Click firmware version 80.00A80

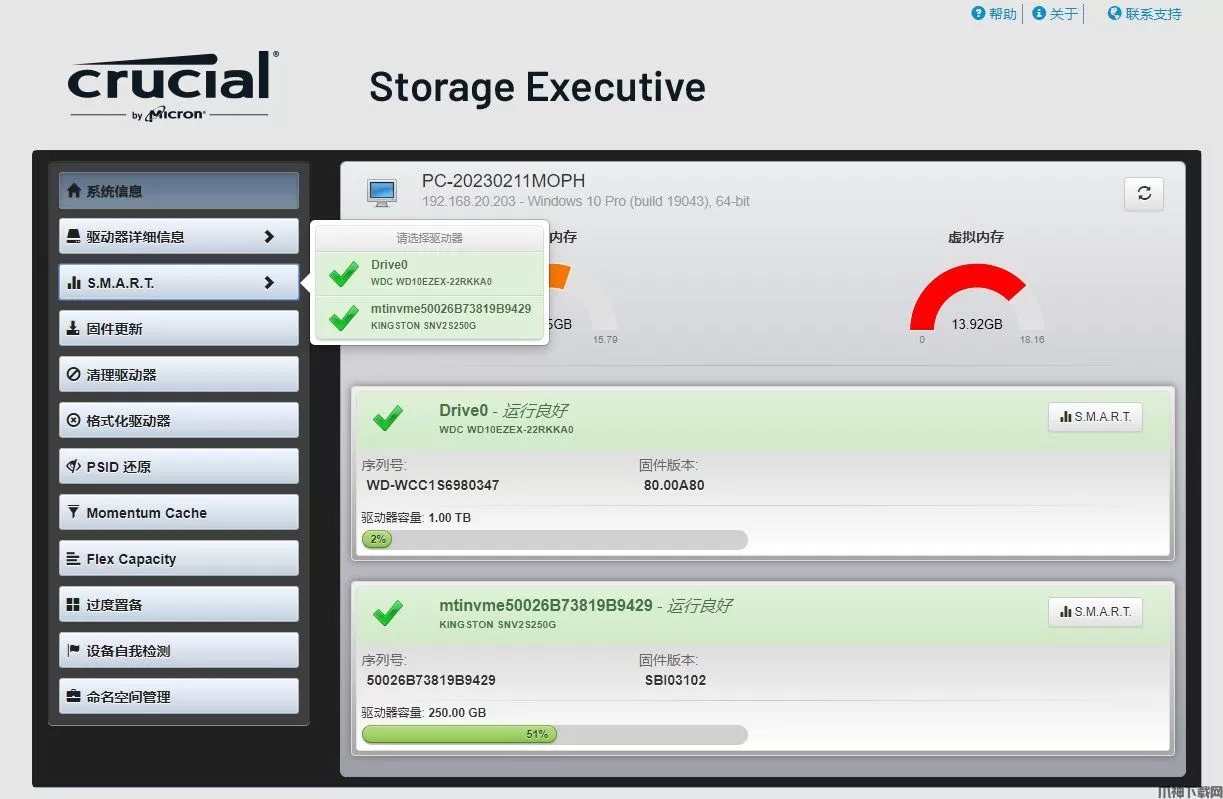click(674, 485)
